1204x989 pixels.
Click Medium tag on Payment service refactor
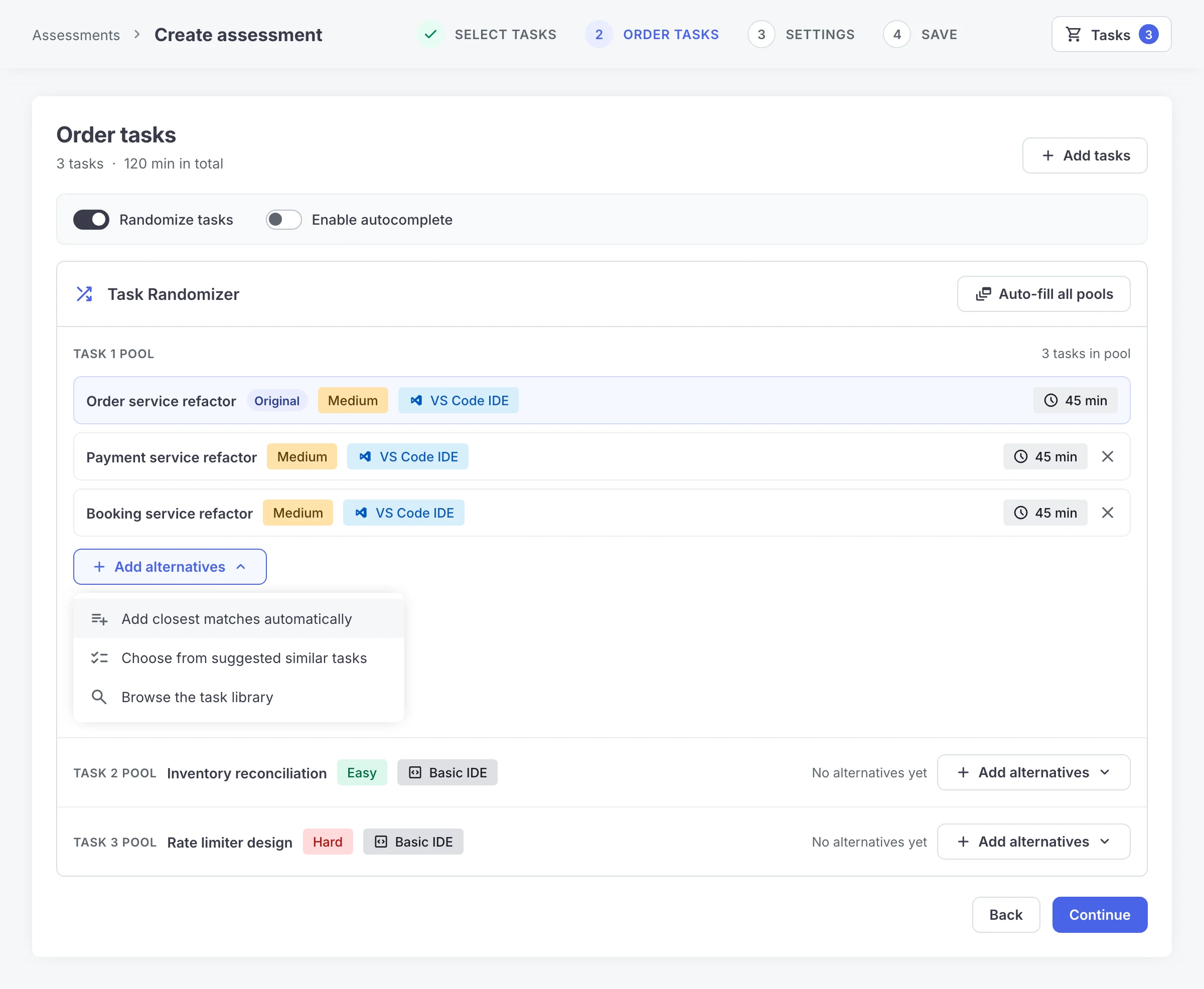[302, 457]
